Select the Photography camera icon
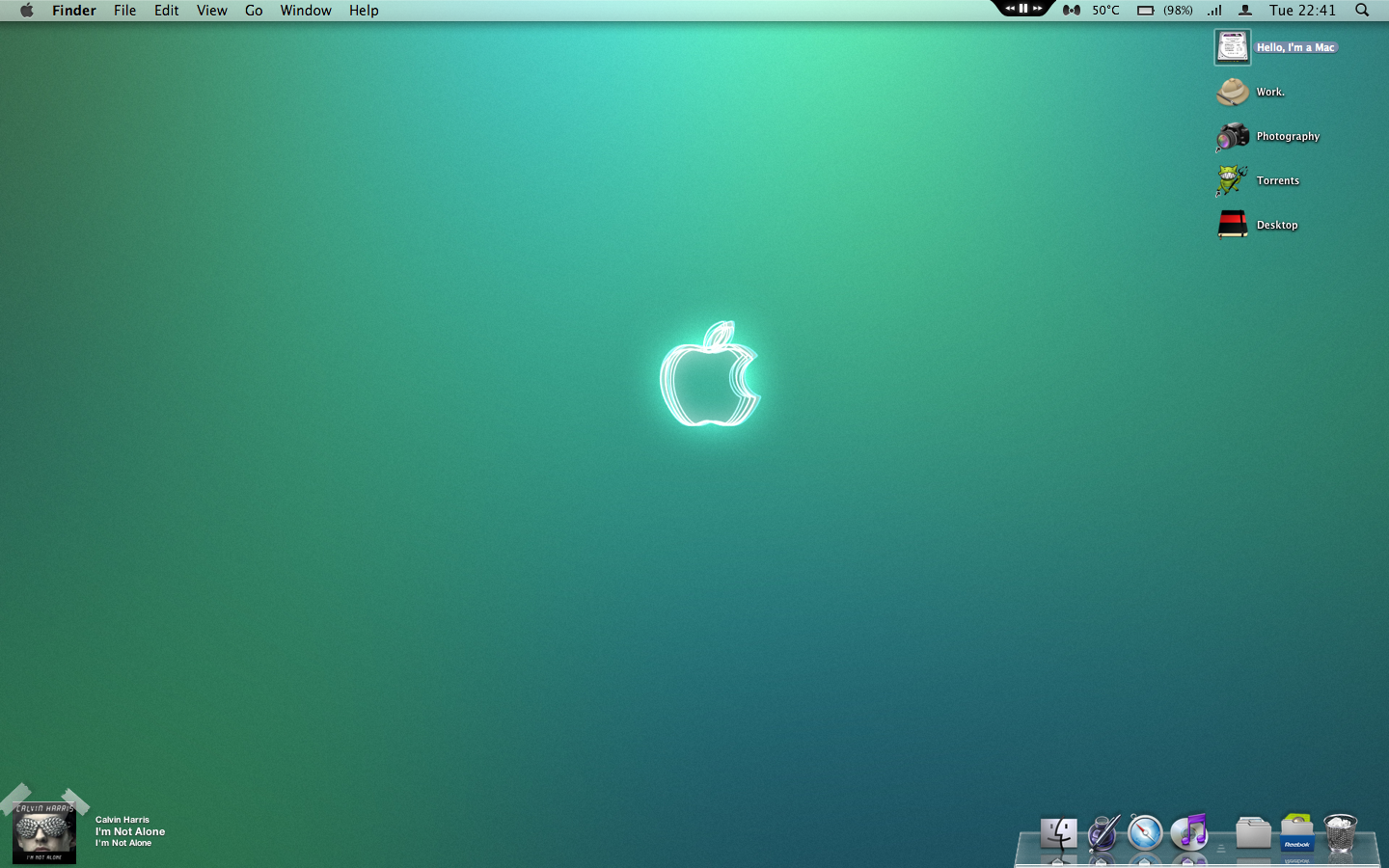 coord(1233,136)
